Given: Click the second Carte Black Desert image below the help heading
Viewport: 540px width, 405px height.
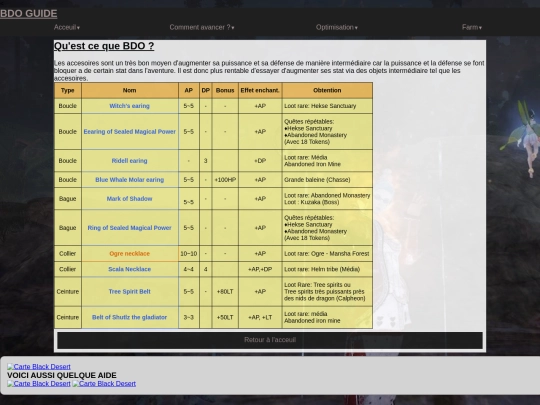Looking at the screenshot, I should [104, 384].
